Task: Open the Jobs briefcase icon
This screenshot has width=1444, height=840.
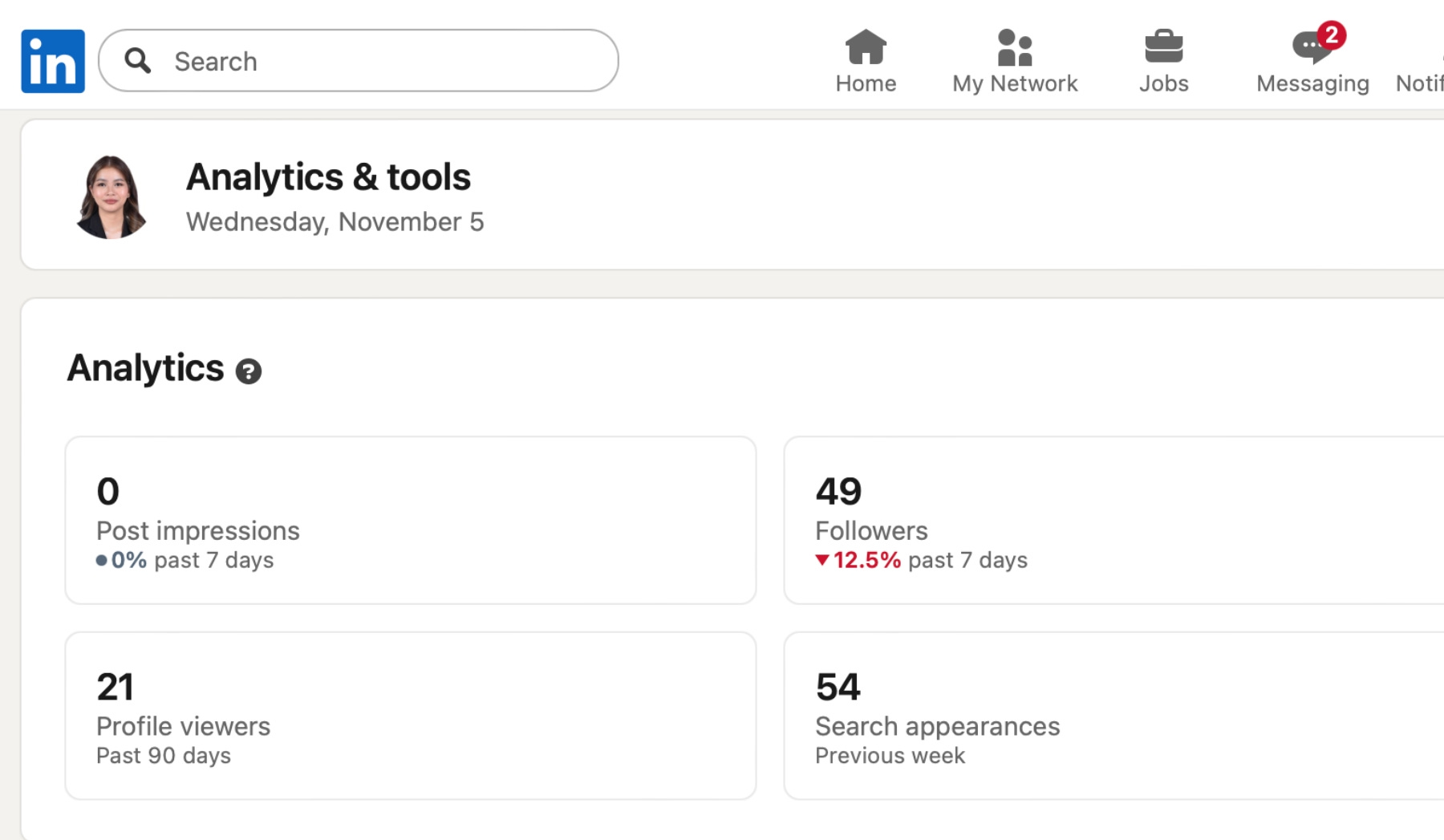Action: 1164,47
